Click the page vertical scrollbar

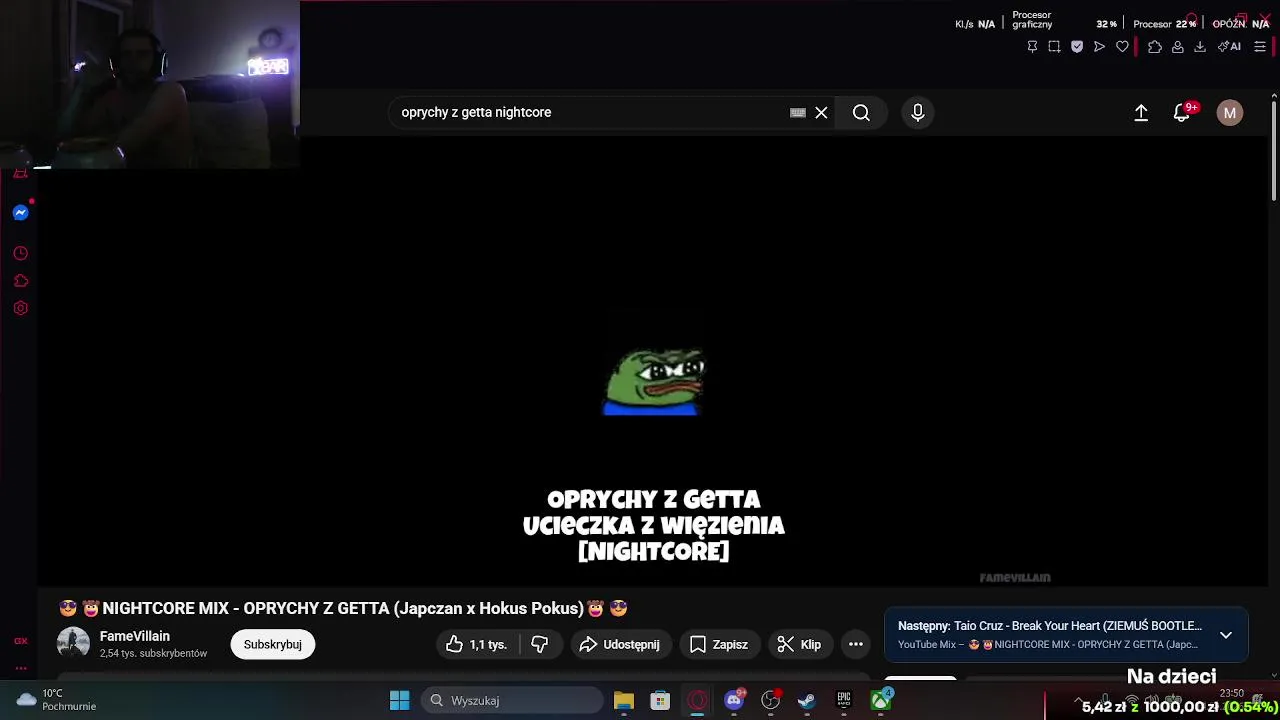point(1274,150)
